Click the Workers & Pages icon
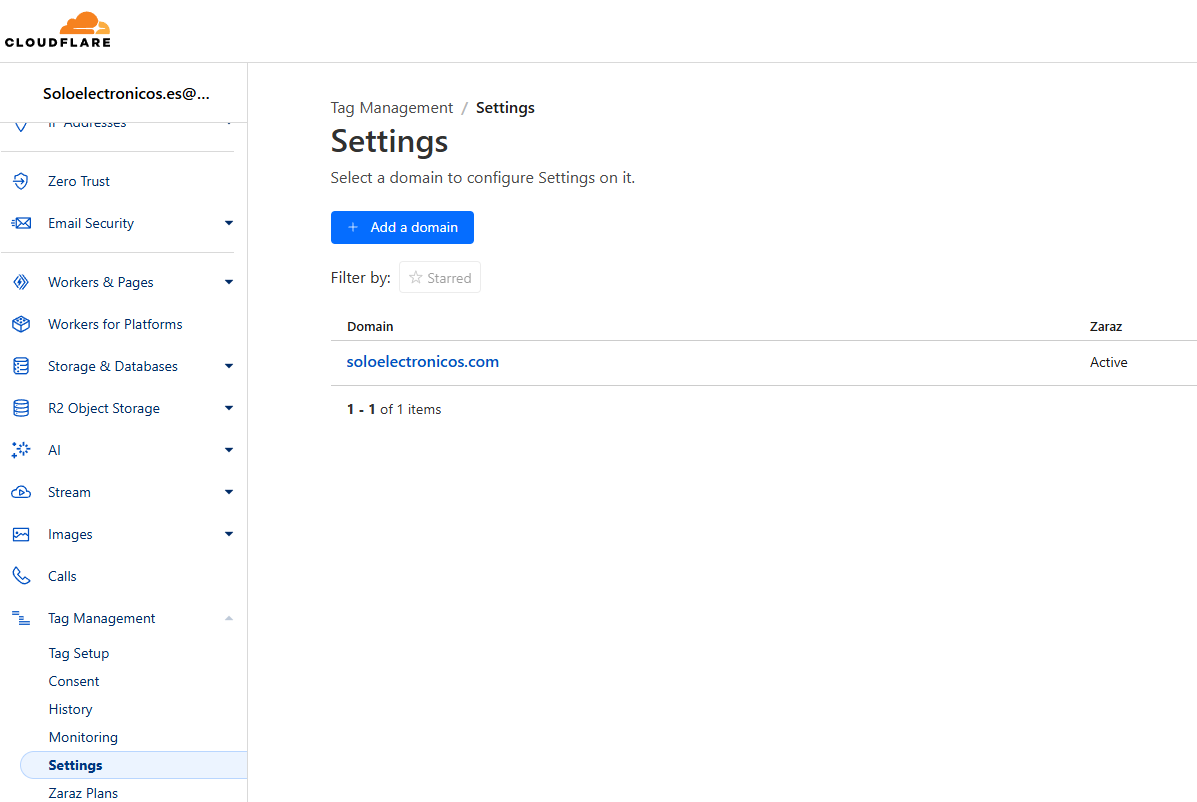1197x802 pixels. click(x=20, y=282)
